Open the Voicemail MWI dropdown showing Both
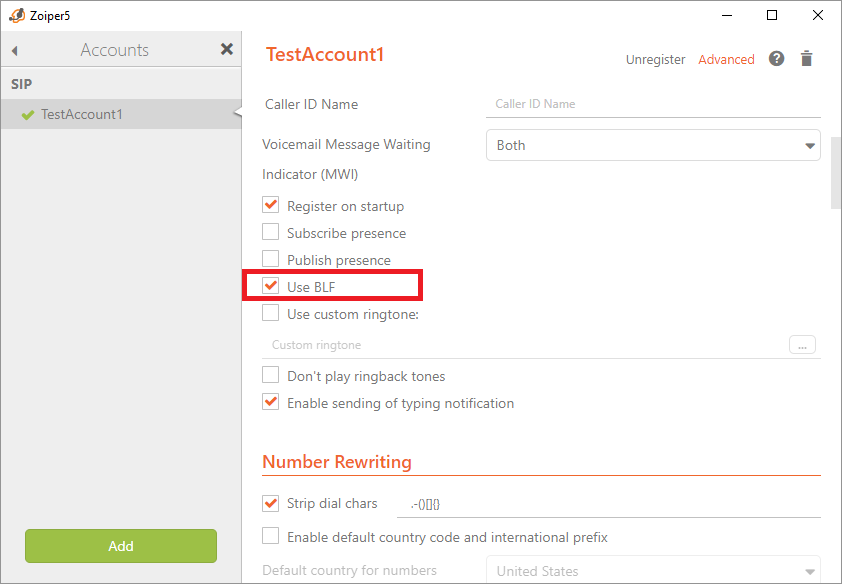The image size is (842, 584). click(x=653, y=145)
